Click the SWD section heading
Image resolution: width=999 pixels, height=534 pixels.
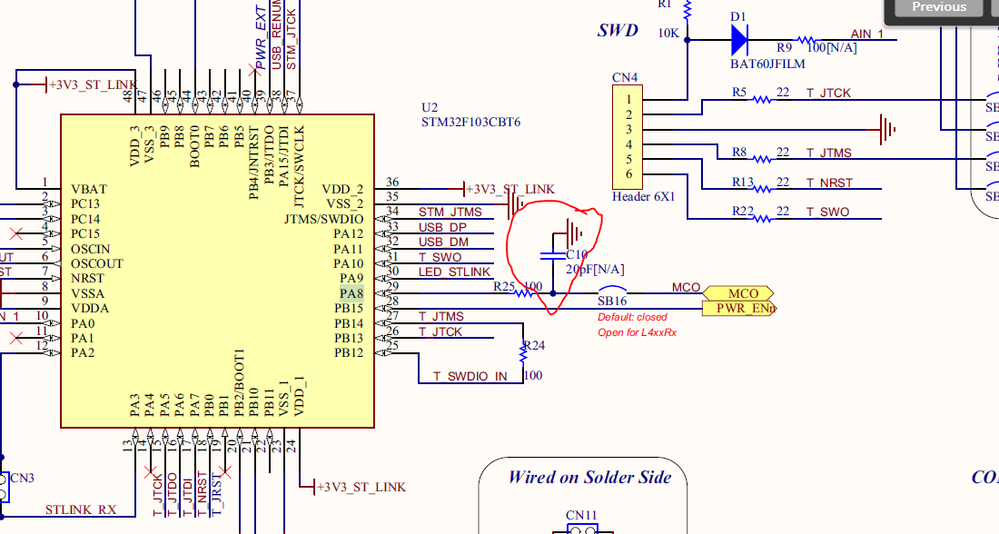(618, 30)
